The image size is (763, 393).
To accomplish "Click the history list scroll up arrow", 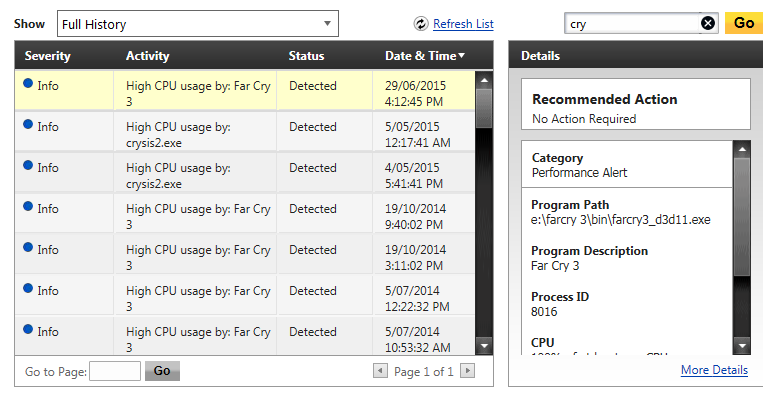I will point(484,80).
